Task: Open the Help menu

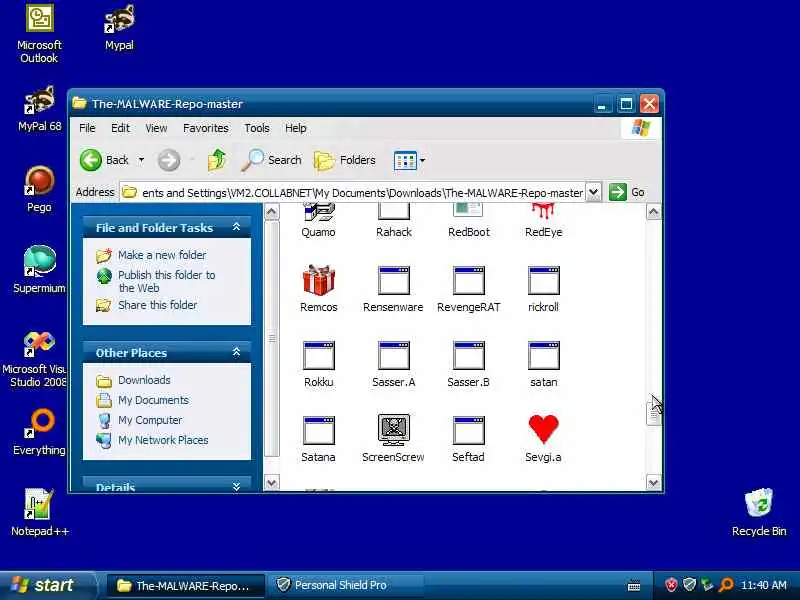Action: [295, 128]
